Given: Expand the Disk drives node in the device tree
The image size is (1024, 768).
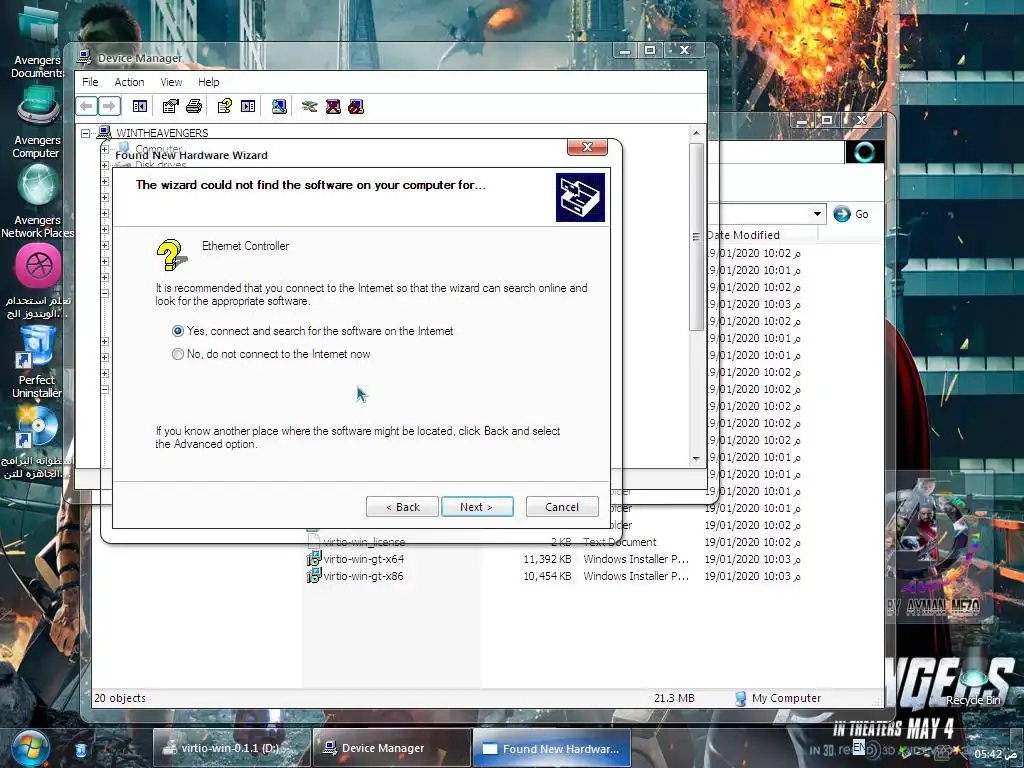Looking at the screenshot, I should (104, 165).
